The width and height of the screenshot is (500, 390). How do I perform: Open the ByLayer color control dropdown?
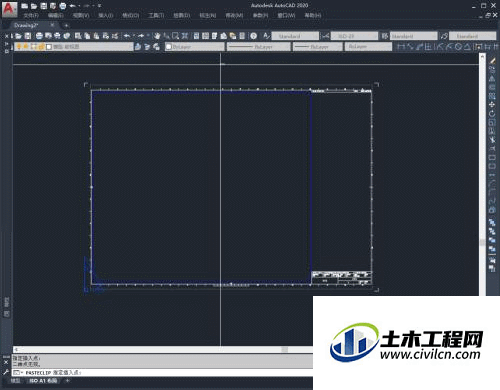pos(195,47)
